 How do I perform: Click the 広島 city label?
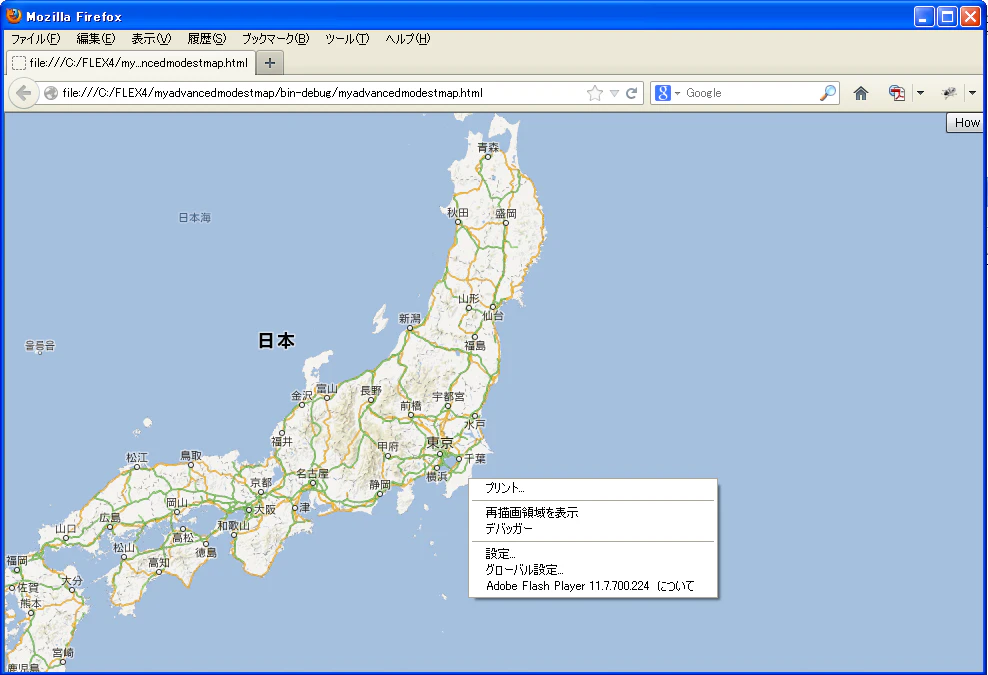110,517
